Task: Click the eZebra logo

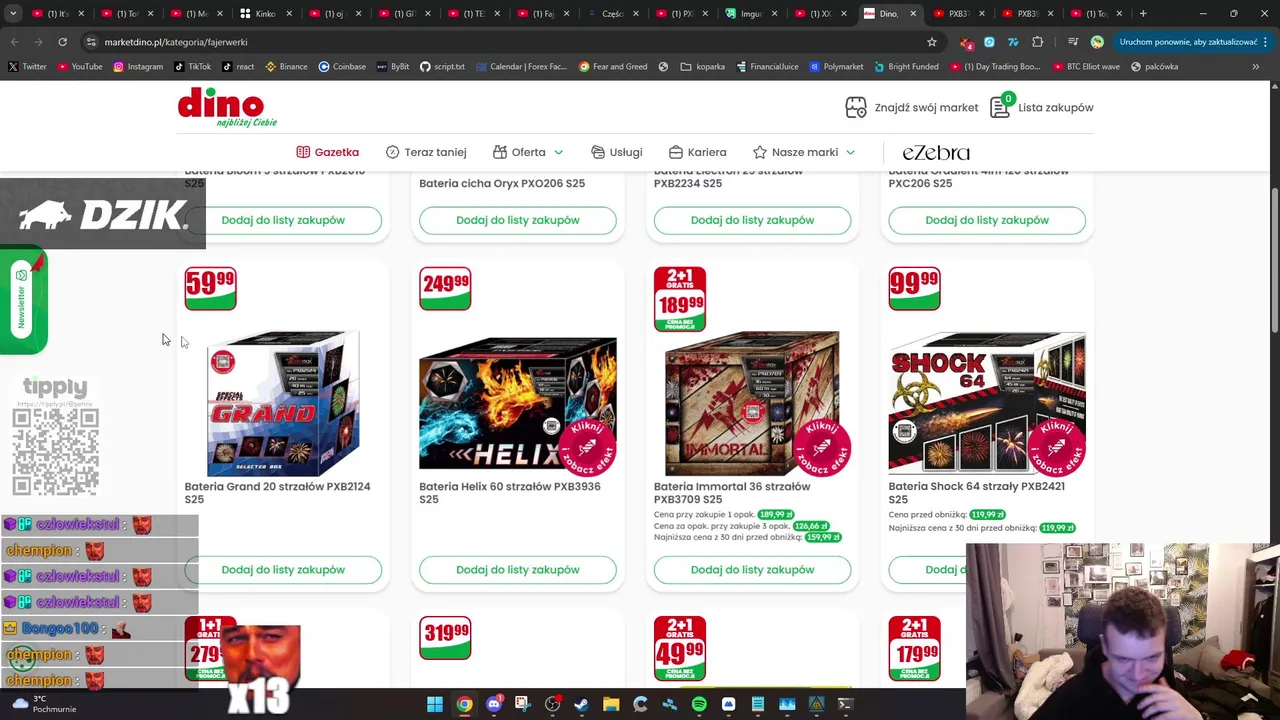Action: [936, 152]
